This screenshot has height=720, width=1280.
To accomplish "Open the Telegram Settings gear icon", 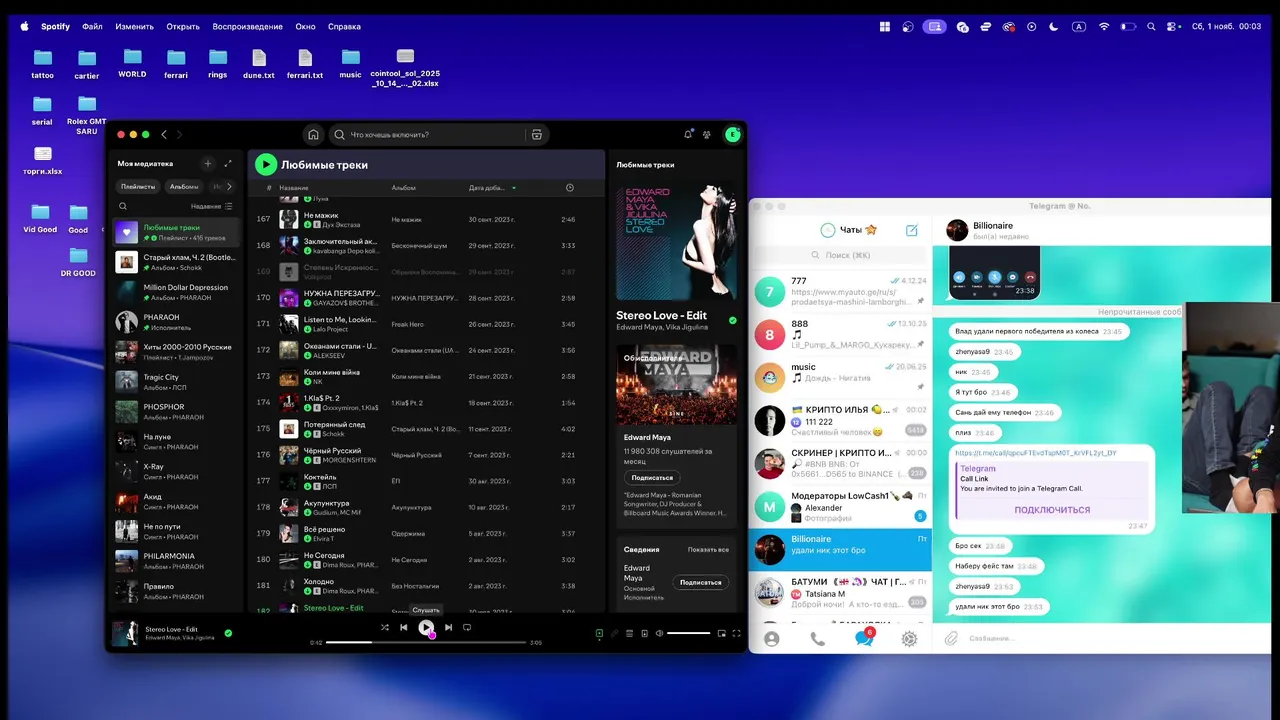I will pos(909,639).
